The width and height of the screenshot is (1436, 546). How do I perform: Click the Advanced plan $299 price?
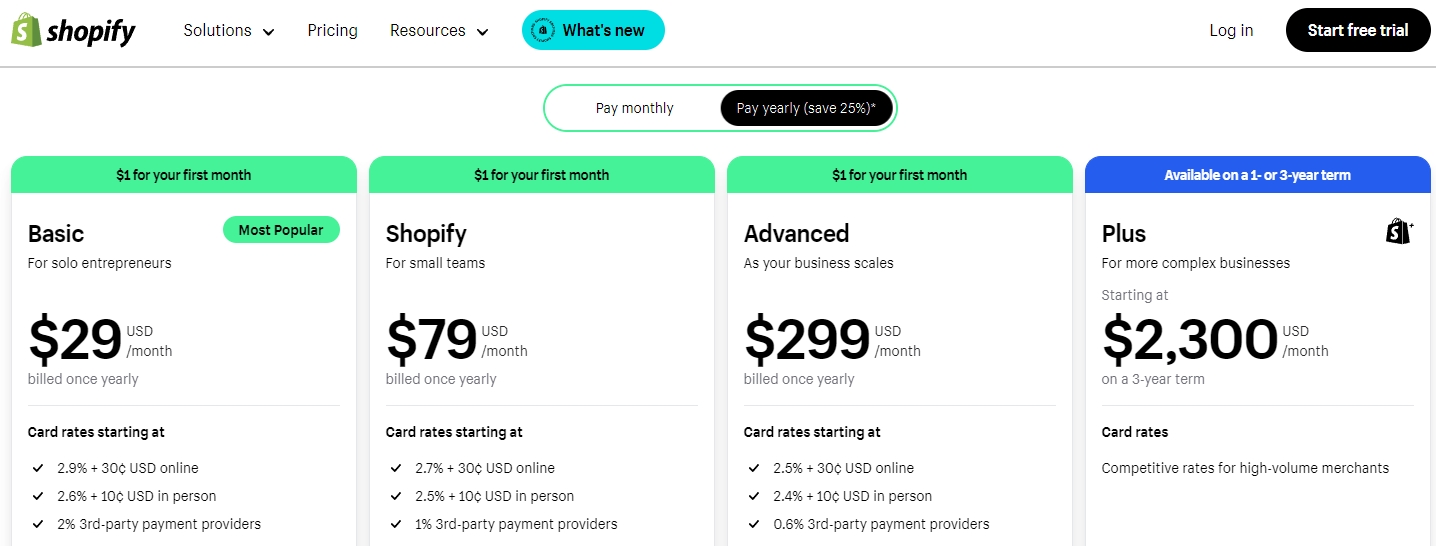807,340
